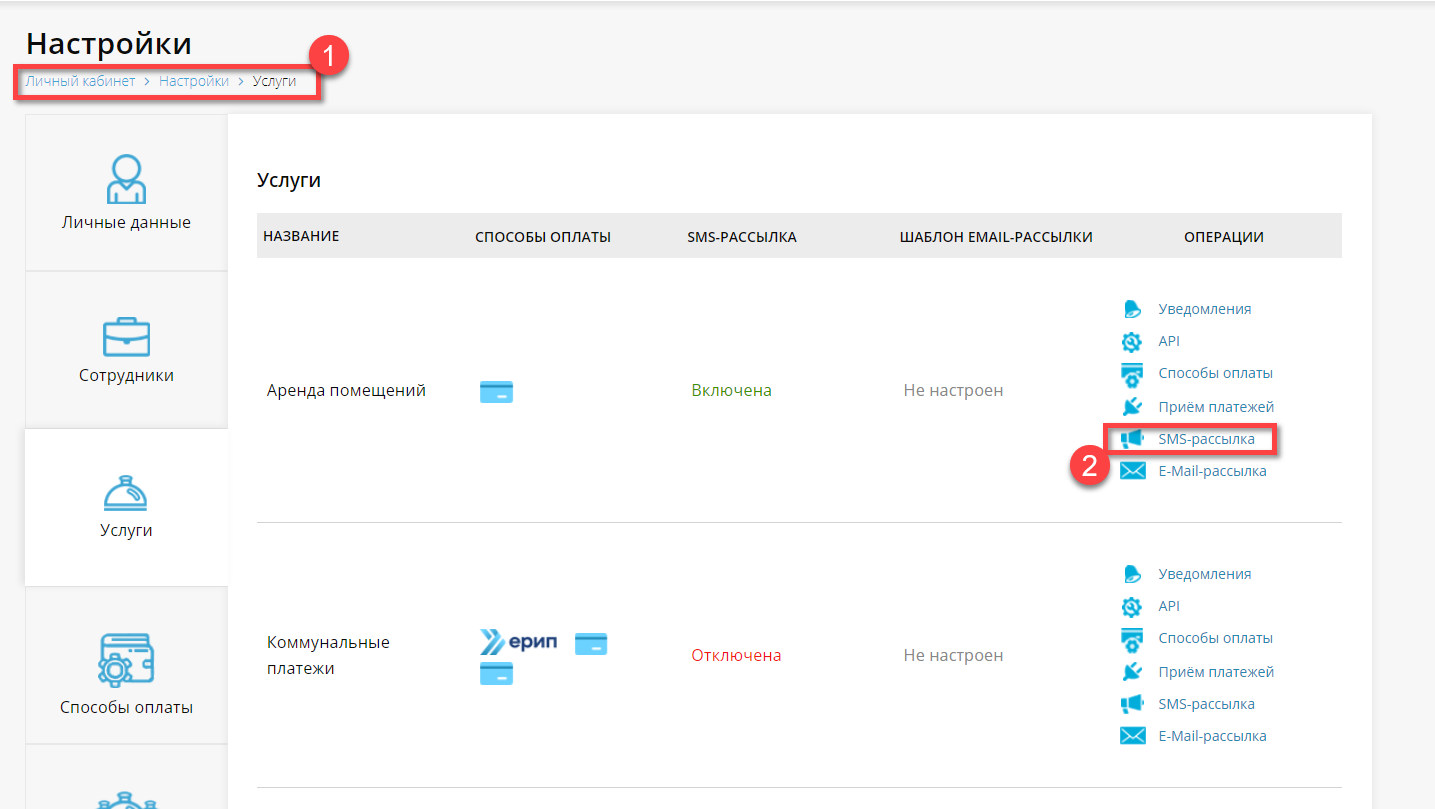Click Не настроен in Аренда помещений row
The width and height of the screenshot is (1435, 809).
click(953, 391)
